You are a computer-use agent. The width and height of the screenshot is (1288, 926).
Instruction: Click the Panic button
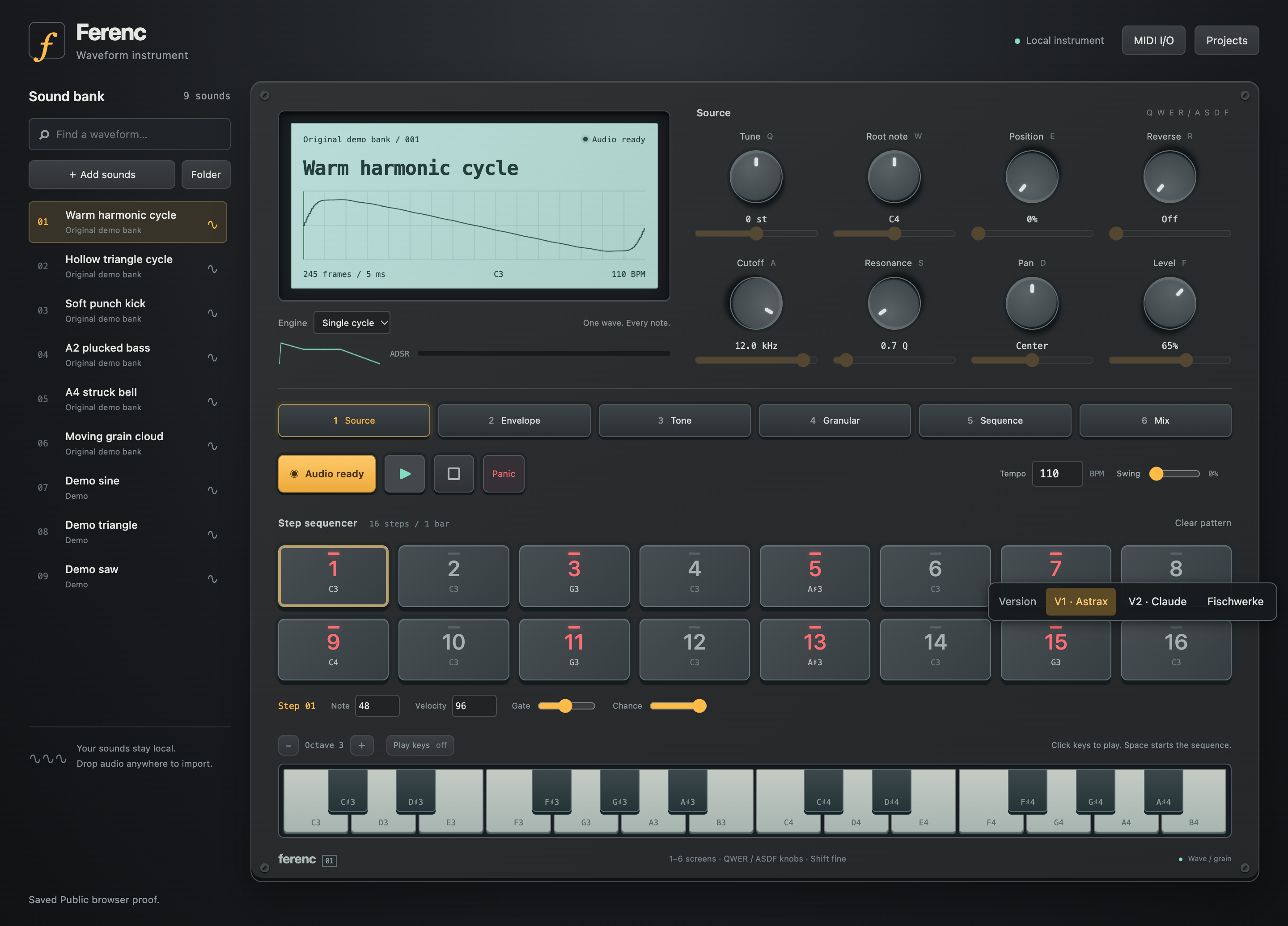point(503,473)
